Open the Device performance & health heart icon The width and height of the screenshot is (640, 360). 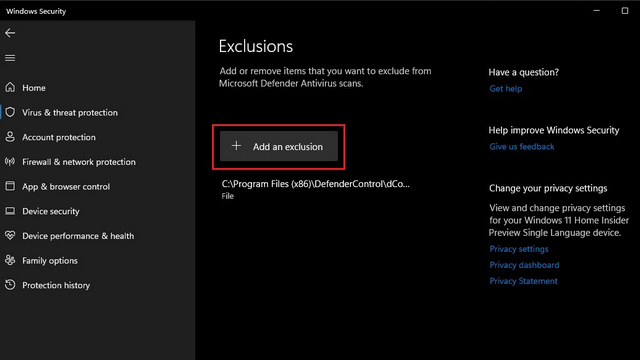click(10, 236)
